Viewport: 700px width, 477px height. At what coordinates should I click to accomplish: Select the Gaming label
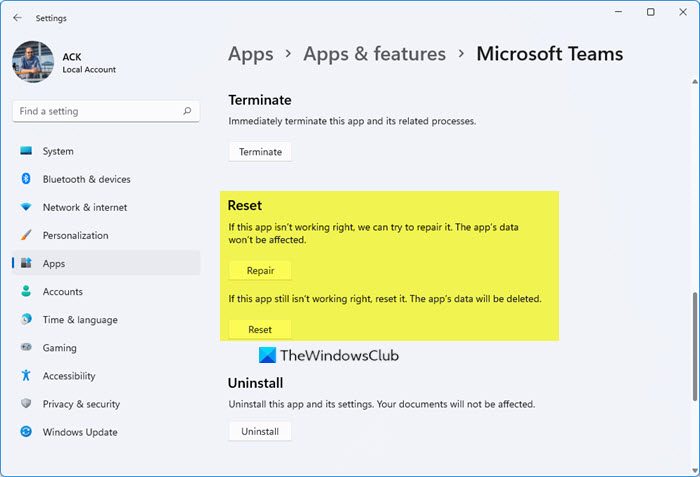[59, 348]
